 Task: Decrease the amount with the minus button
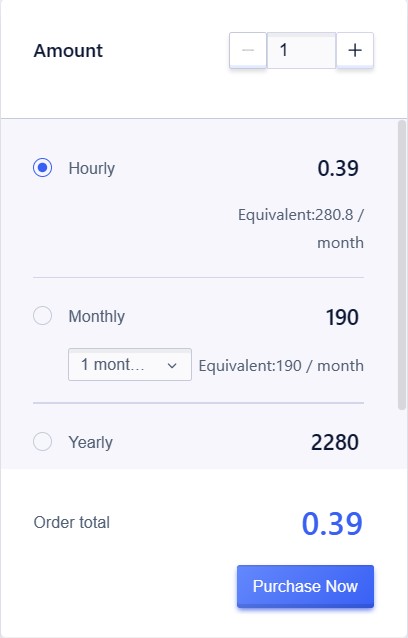[x=248, y=50]
